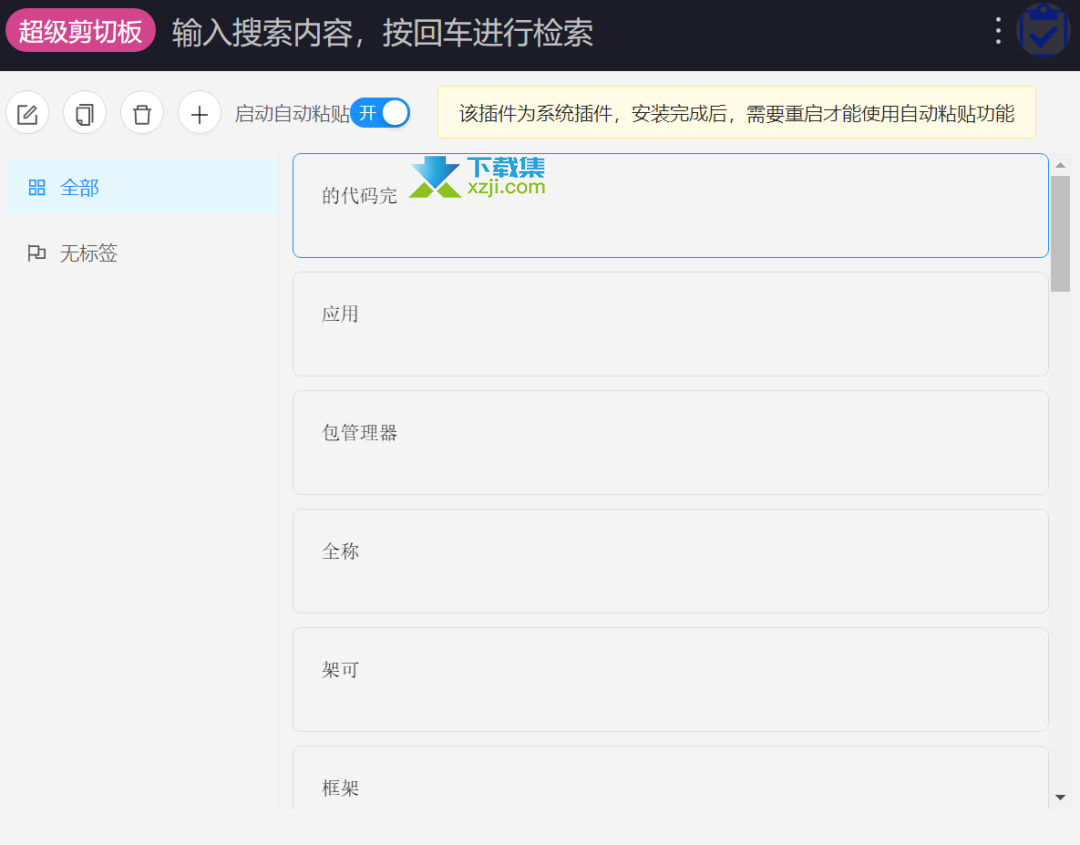
Task: Select the 架可 clipboard entry
Action: point(670,679)
